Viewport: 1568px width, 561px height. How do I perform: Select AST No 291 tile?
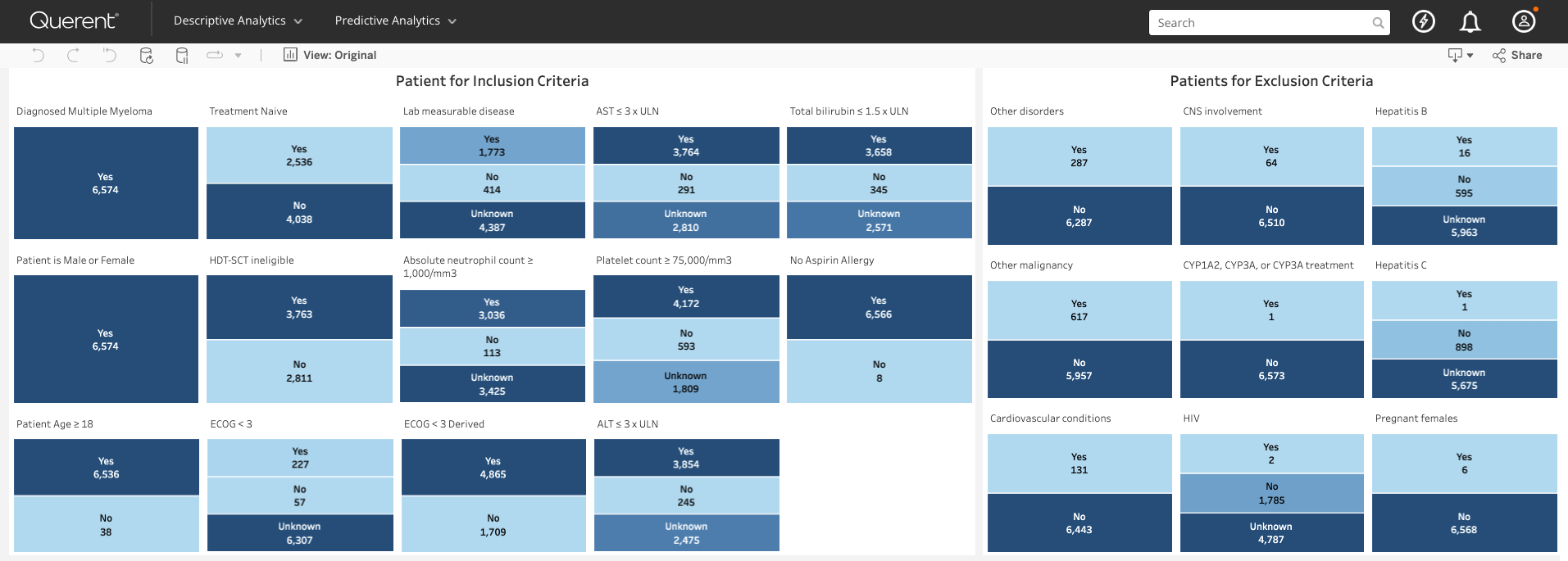point(686,183)
